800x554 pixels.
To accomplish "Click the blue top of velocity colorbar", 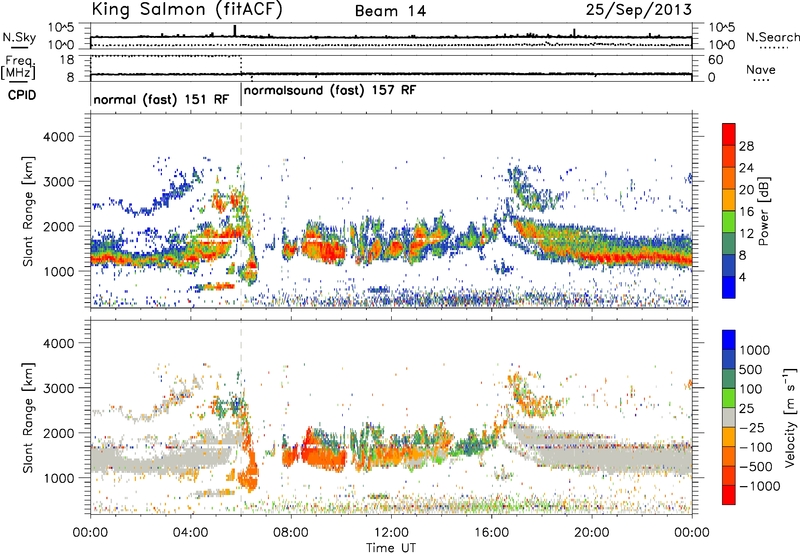I will pos(729,340).
